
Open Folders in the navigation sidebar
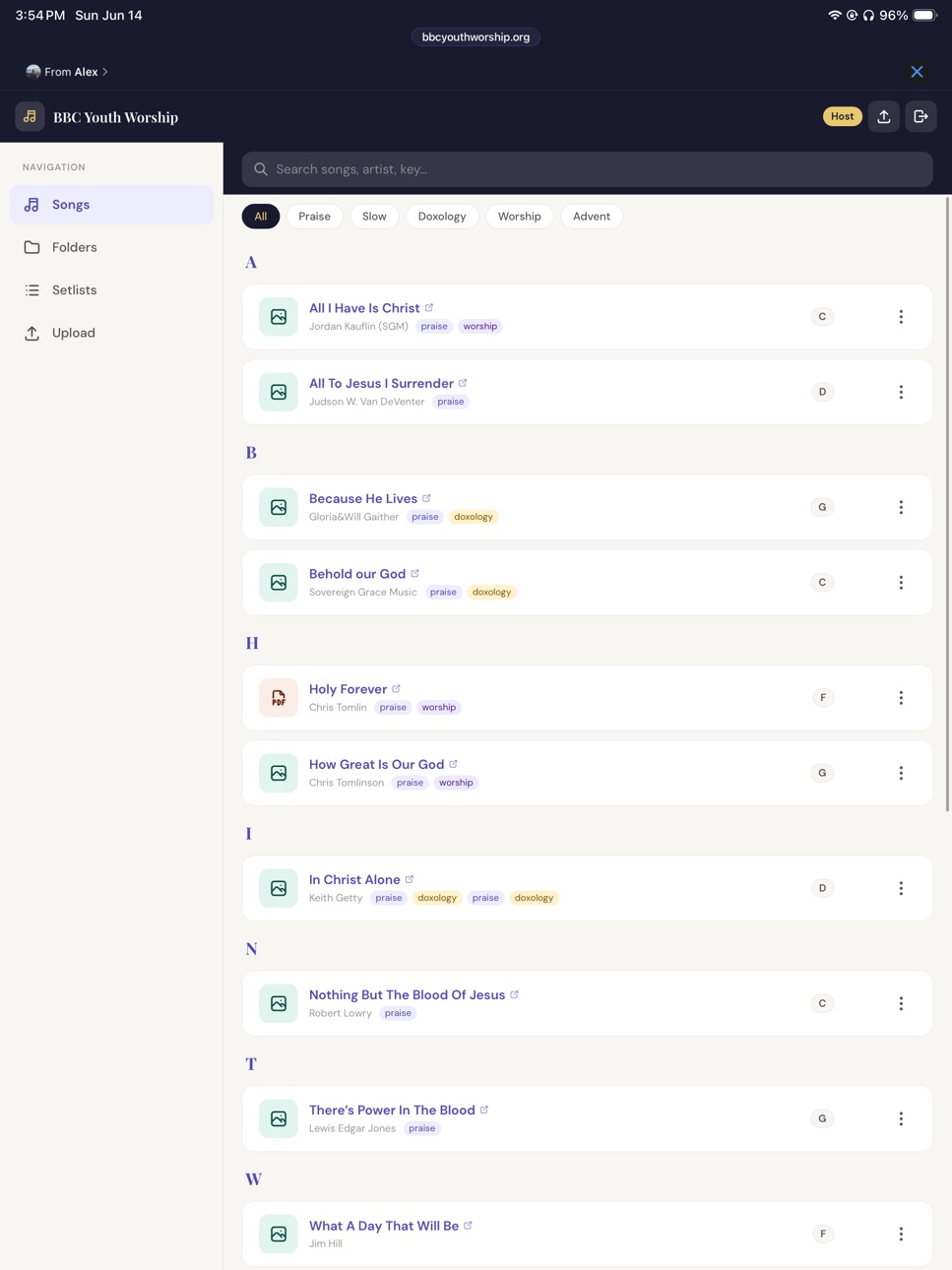click(x=111, y=247)
